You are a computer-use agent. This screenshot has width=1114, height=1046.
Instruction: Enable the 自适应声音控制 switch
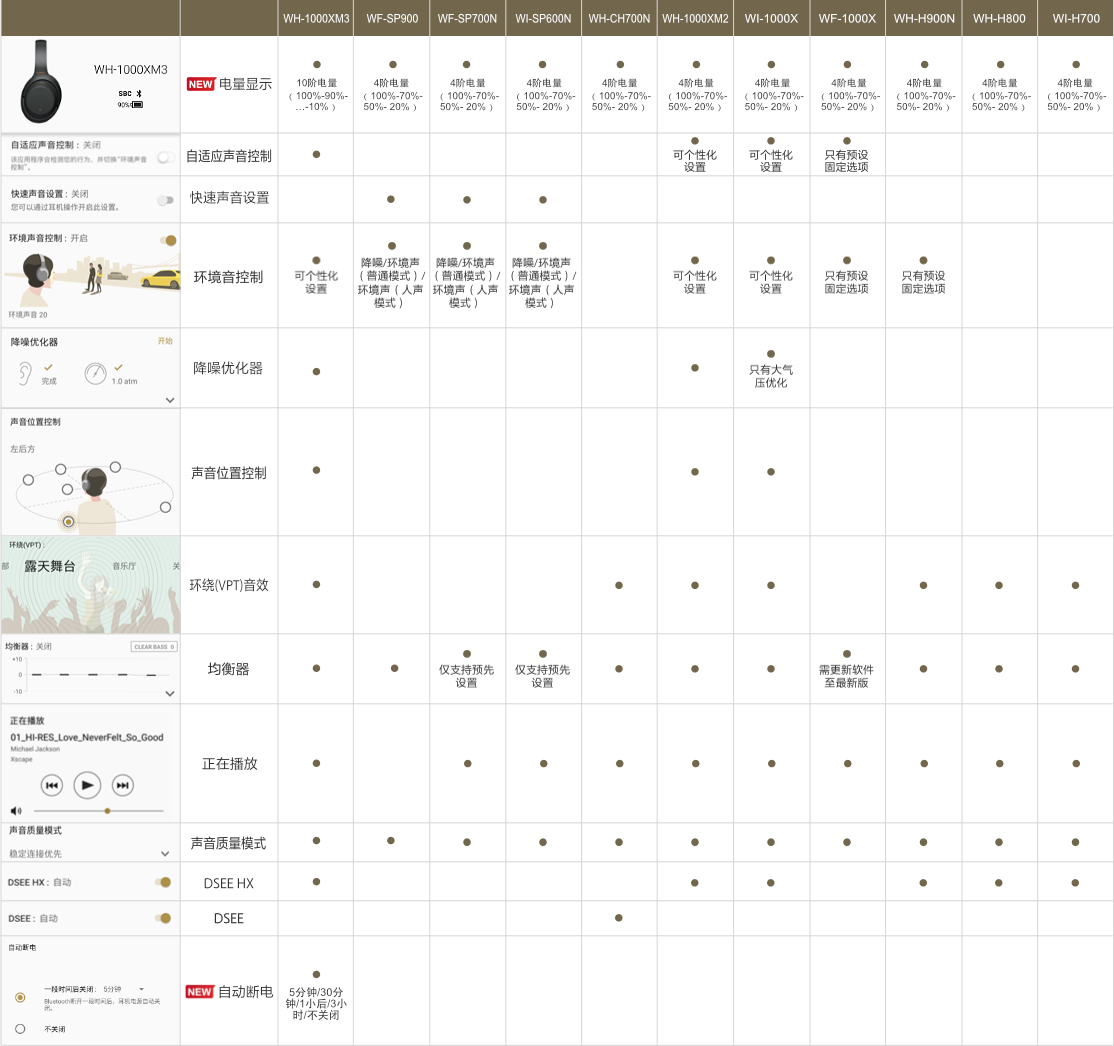166,157
